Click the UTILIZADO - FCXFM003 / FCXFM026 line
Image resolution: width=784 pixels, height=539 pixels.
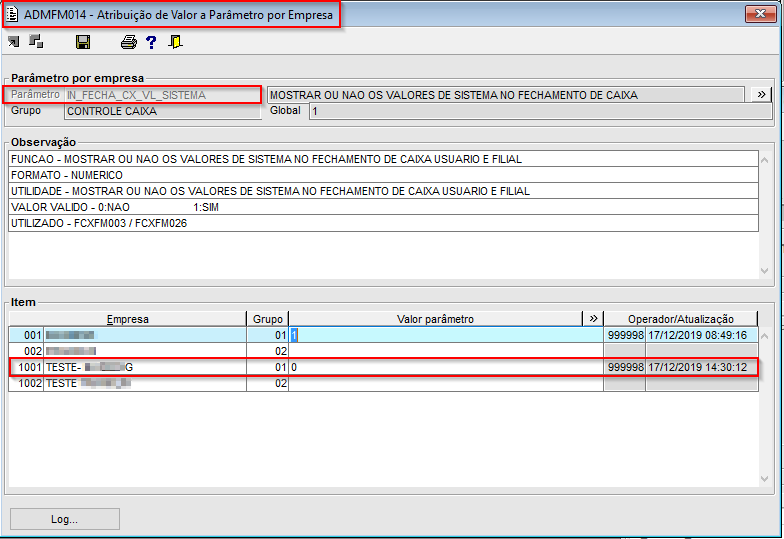click(384, 223)
